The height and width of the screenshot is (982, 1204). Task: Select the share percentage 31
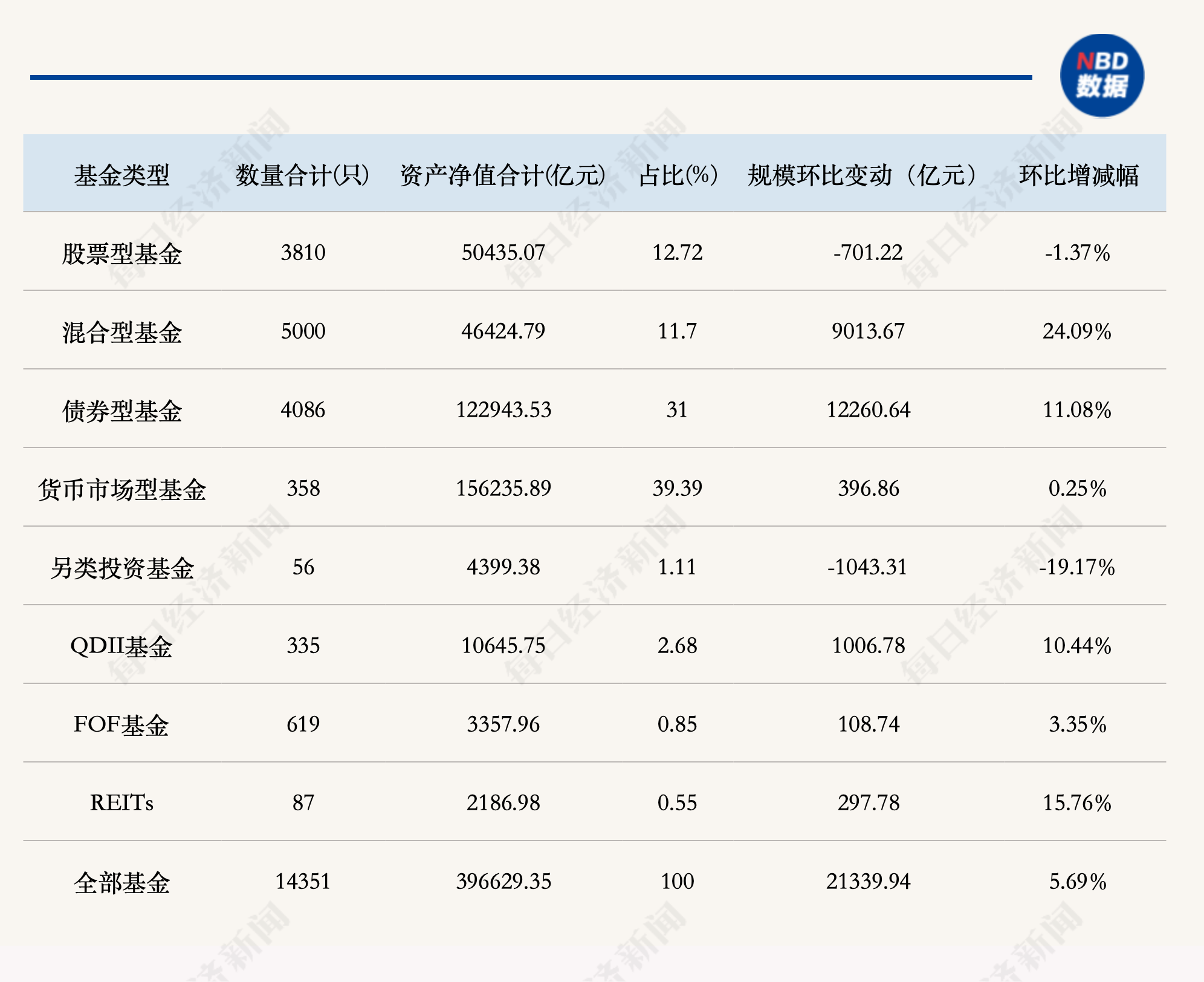(677, 409)
